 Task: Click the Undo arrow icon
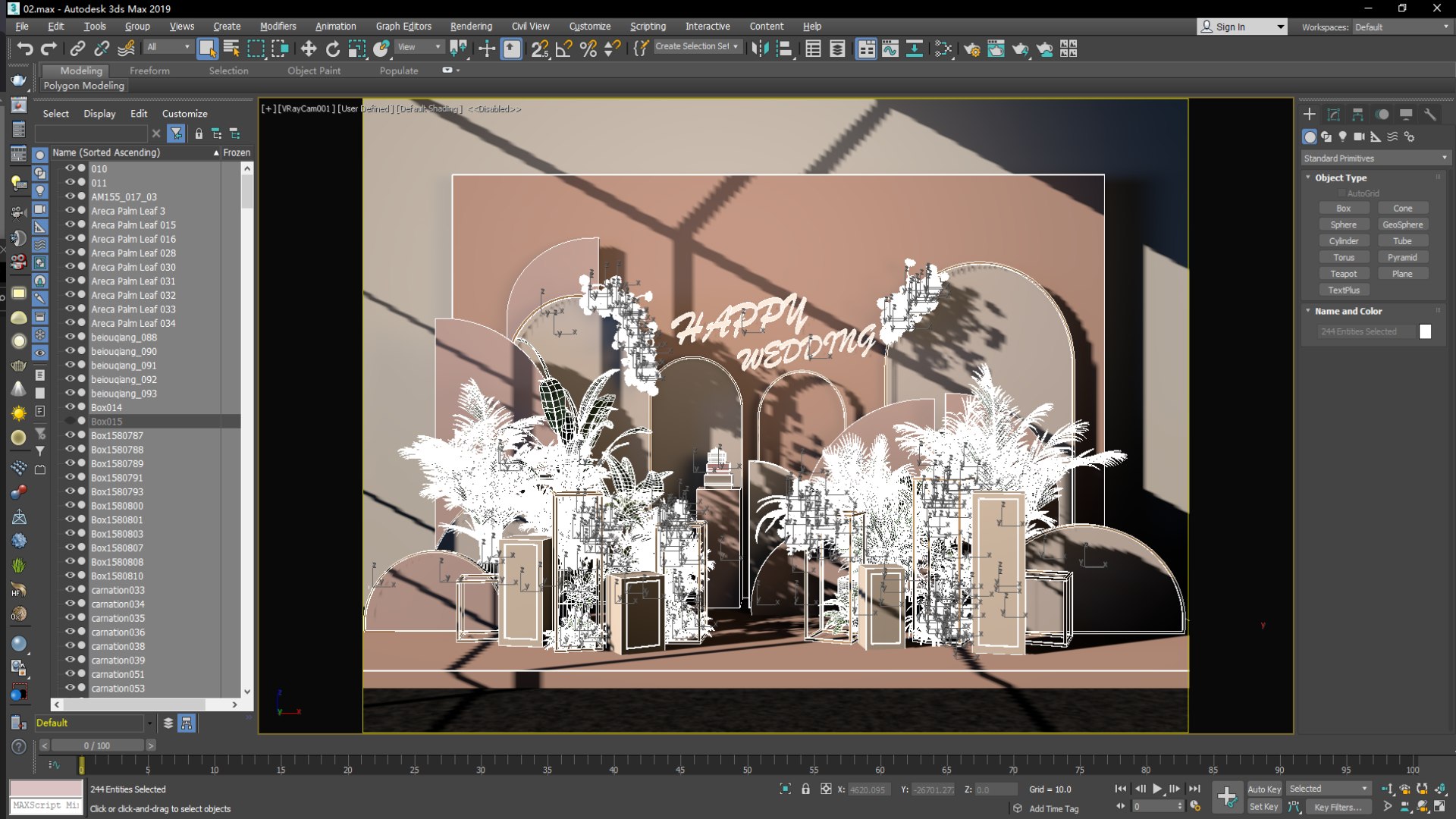point(25,49)
